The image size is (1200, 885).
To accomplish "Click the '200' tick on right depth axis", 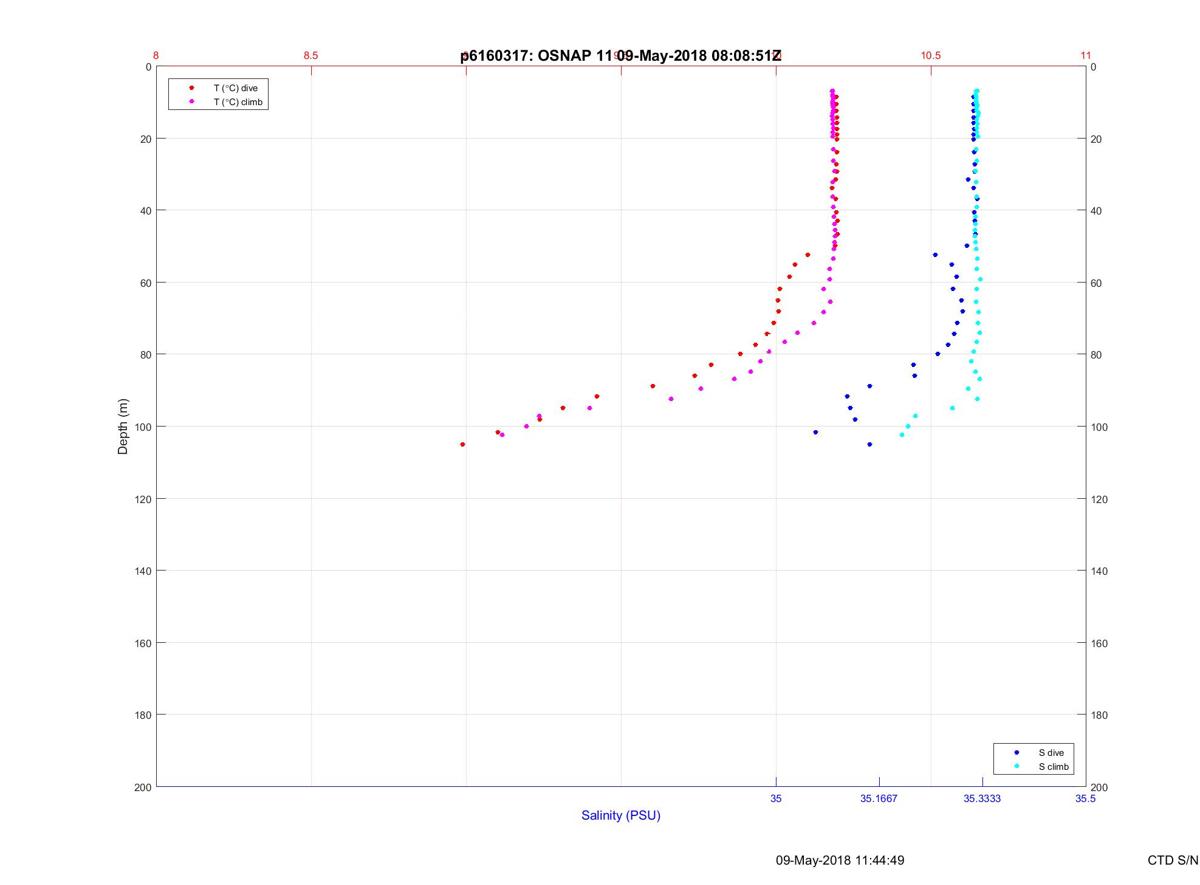I will coord(1100,787).
